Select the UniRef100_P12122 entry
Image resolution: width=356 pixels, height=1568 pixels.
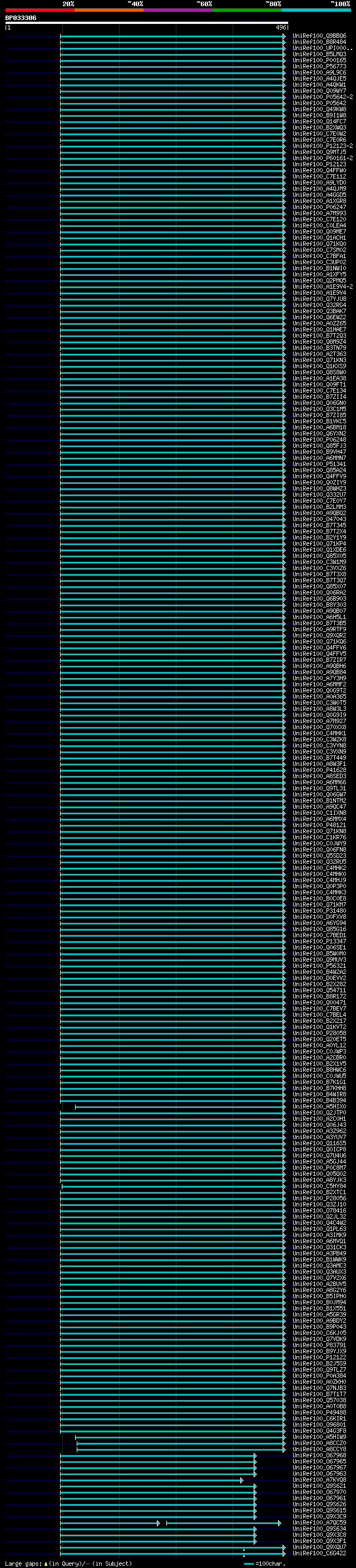319,1357
